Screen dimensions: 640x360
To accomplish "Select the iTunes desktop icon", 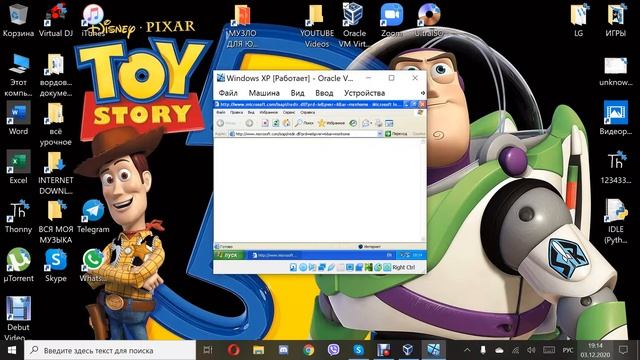I will click(x=93, y=20).
